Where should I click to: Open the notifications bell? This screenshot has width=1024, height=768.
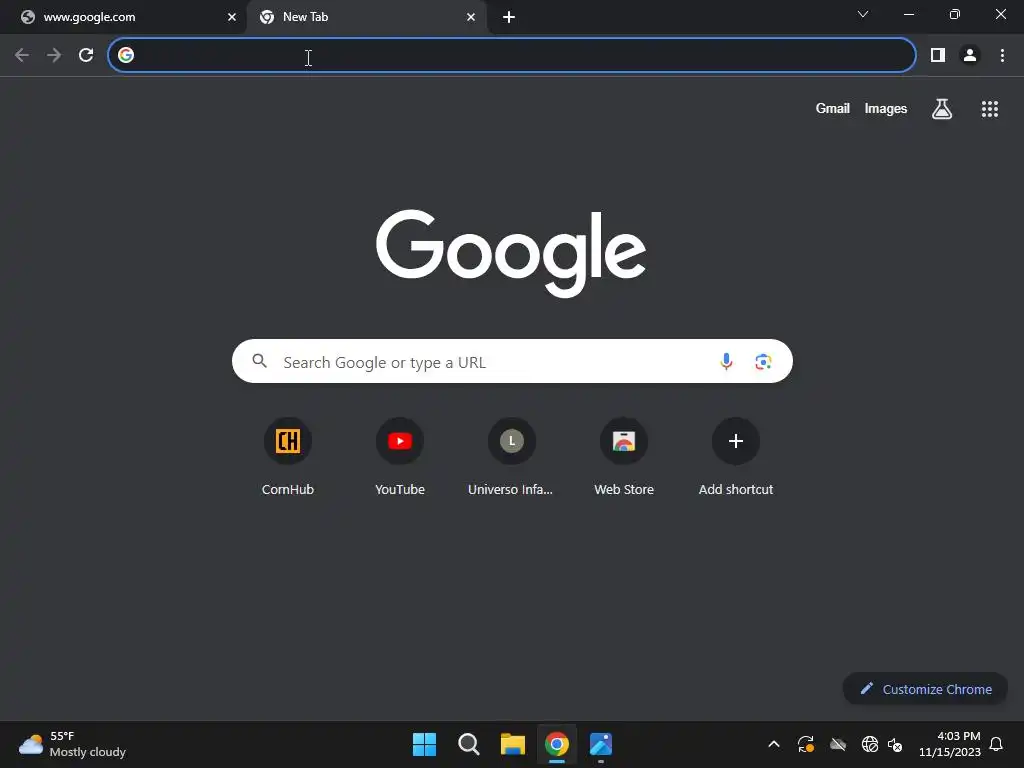click(996, 744)
